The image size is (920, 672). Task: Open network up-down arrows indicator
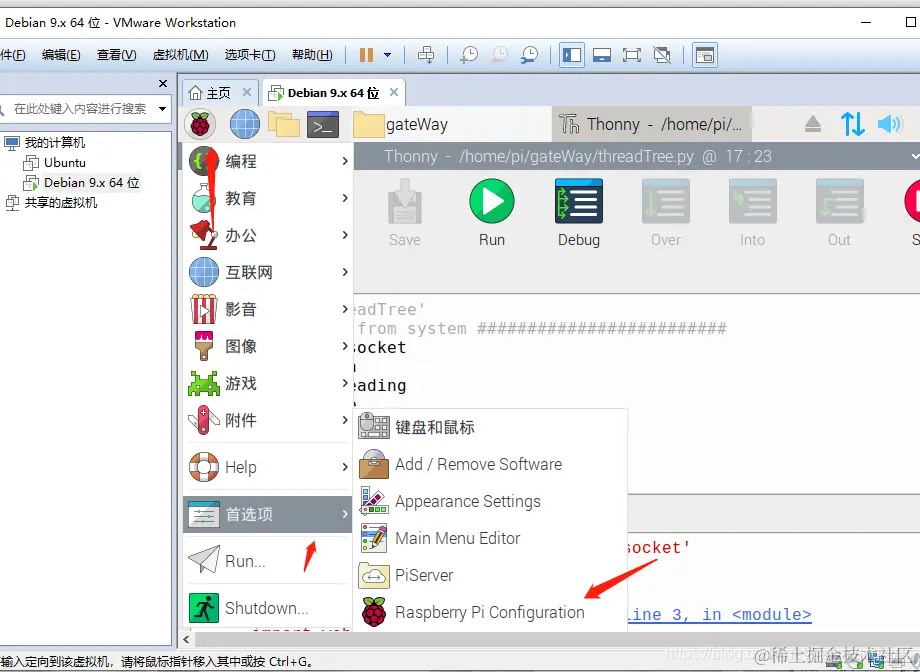(x=853, y=124)
